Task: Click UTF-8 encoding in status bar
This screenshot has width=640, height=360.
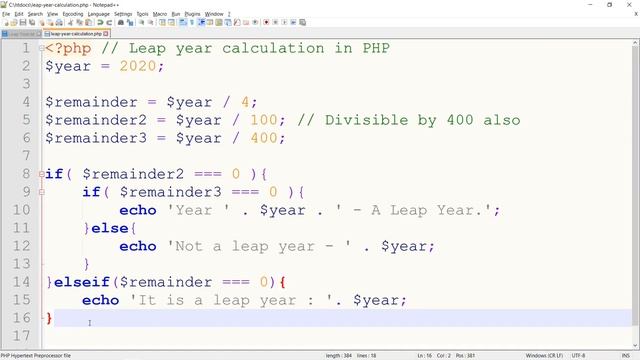Action: click(578, 356)
